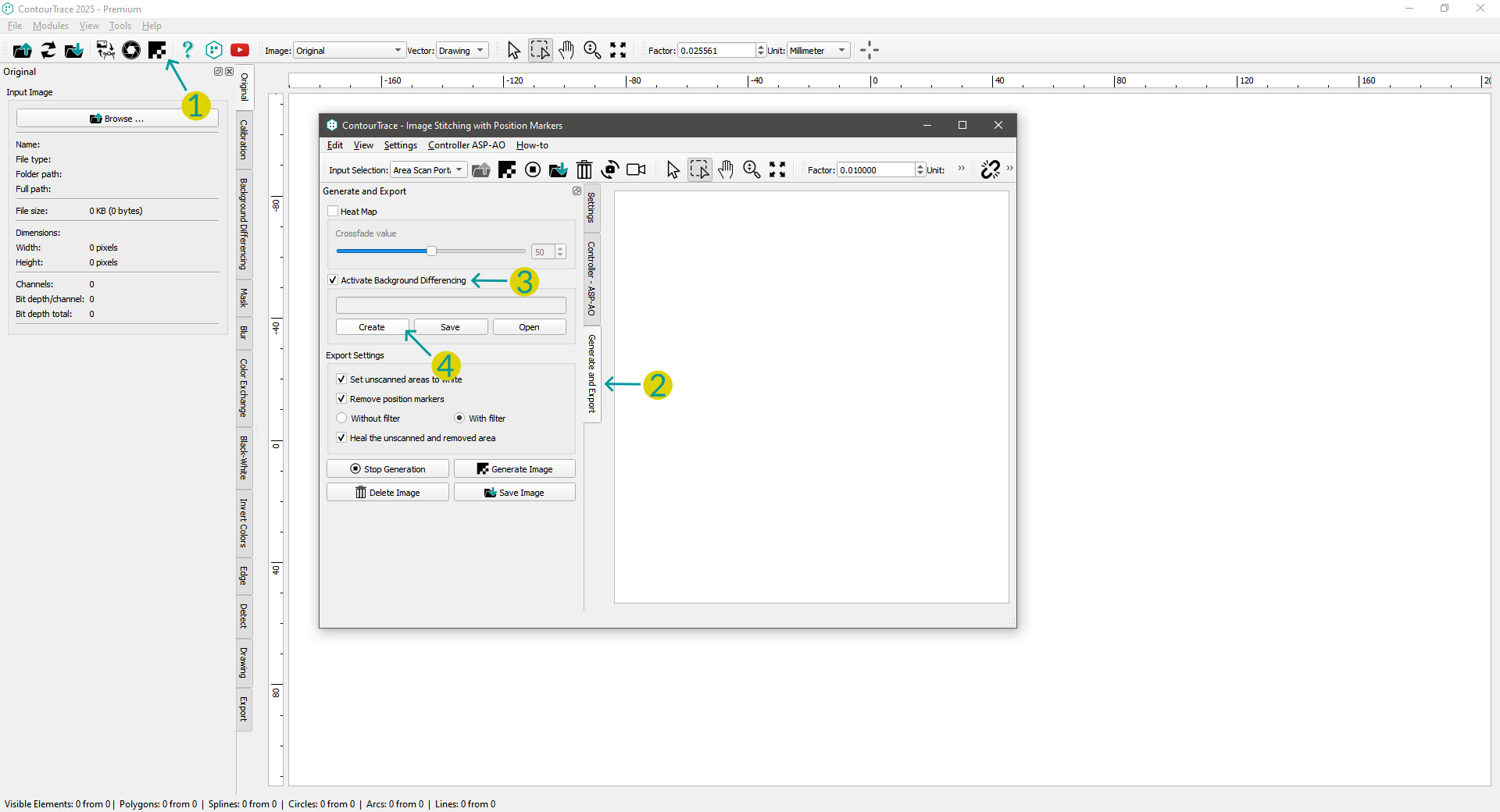Click the Browse button under Input Image
The width and height of the screenshot is (1500, 812).
click(117, 119)
